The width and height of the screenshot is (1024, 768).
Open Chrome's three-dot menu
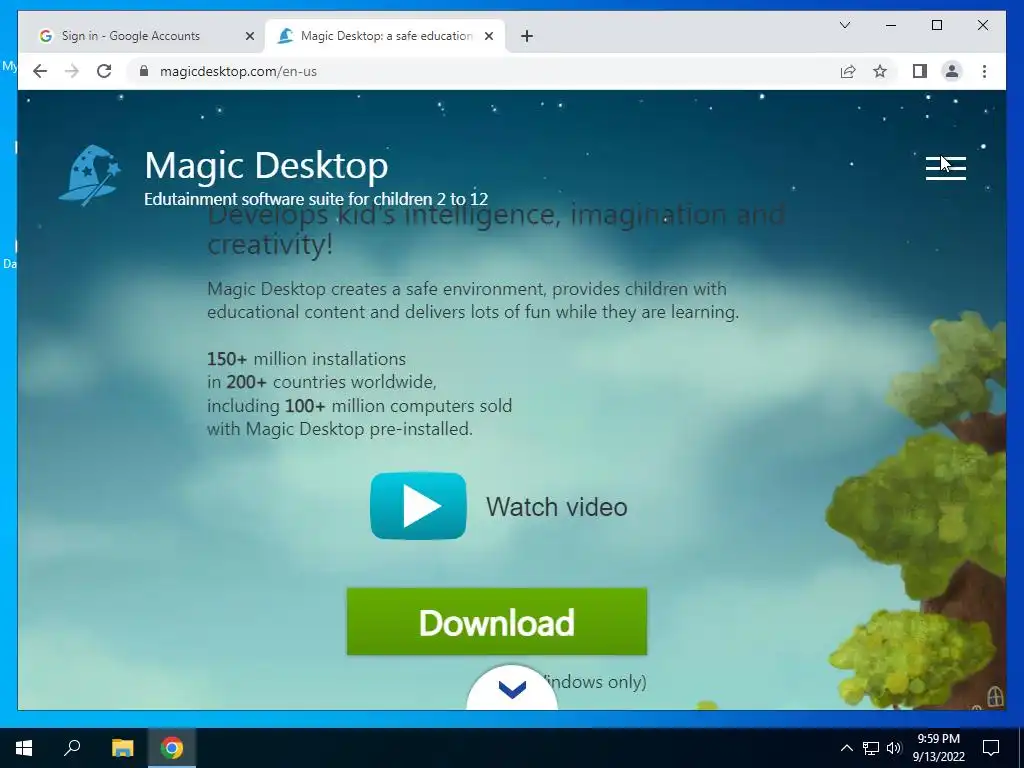click(x=984, y=71)
